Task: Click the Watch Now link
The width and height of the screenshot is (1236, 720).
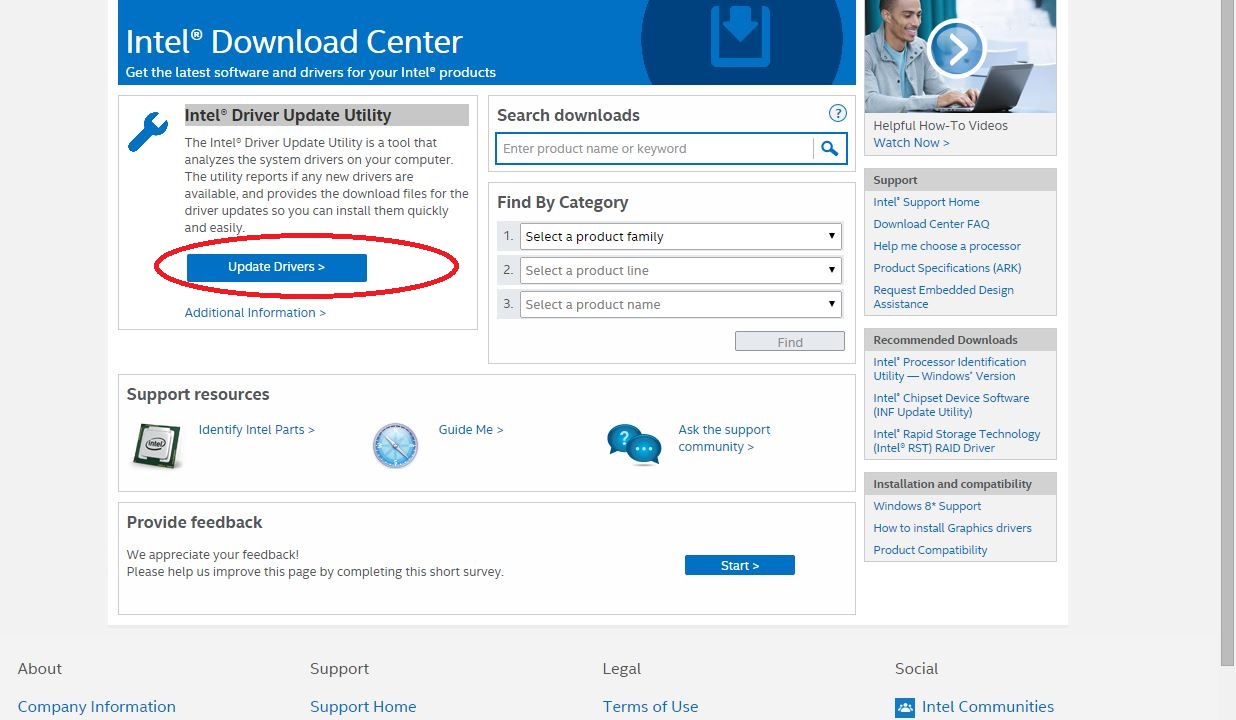Action: [x=911, y=143]
